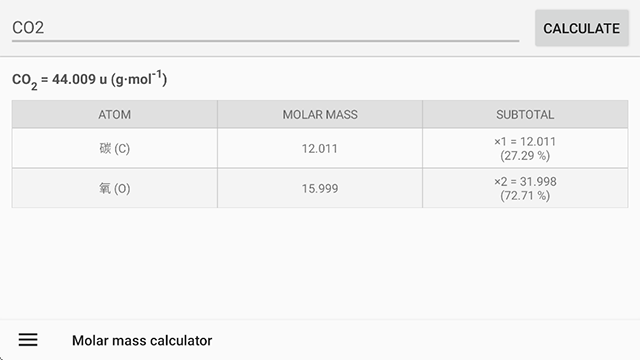This screenshot has width=640, height=360.
Task: Click the oxygen (O) atom cell
Action: (115, 188)
